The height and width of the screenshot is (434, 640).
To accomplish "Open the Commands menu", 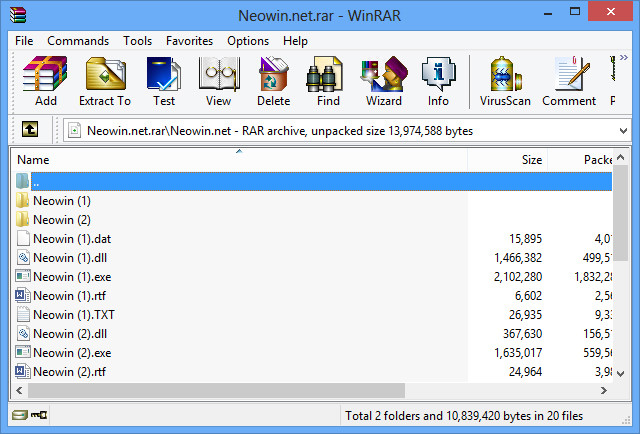I will click(78, 41).
